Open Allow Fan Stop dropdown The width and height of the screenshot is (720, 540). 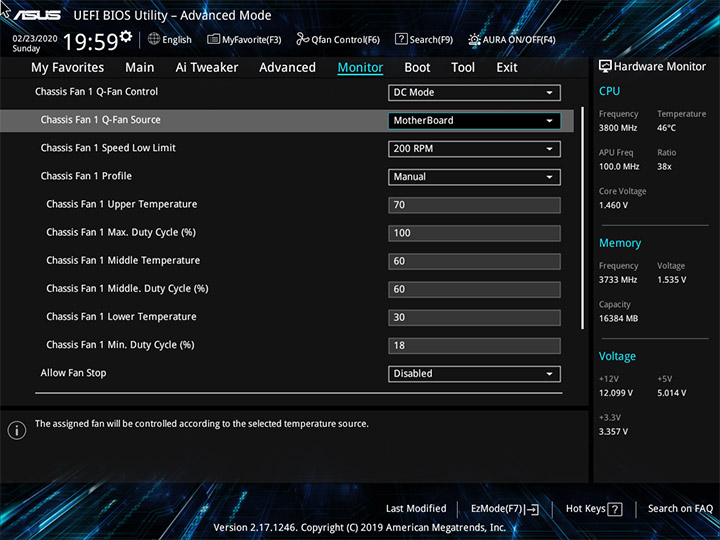[x=474, y=374]
